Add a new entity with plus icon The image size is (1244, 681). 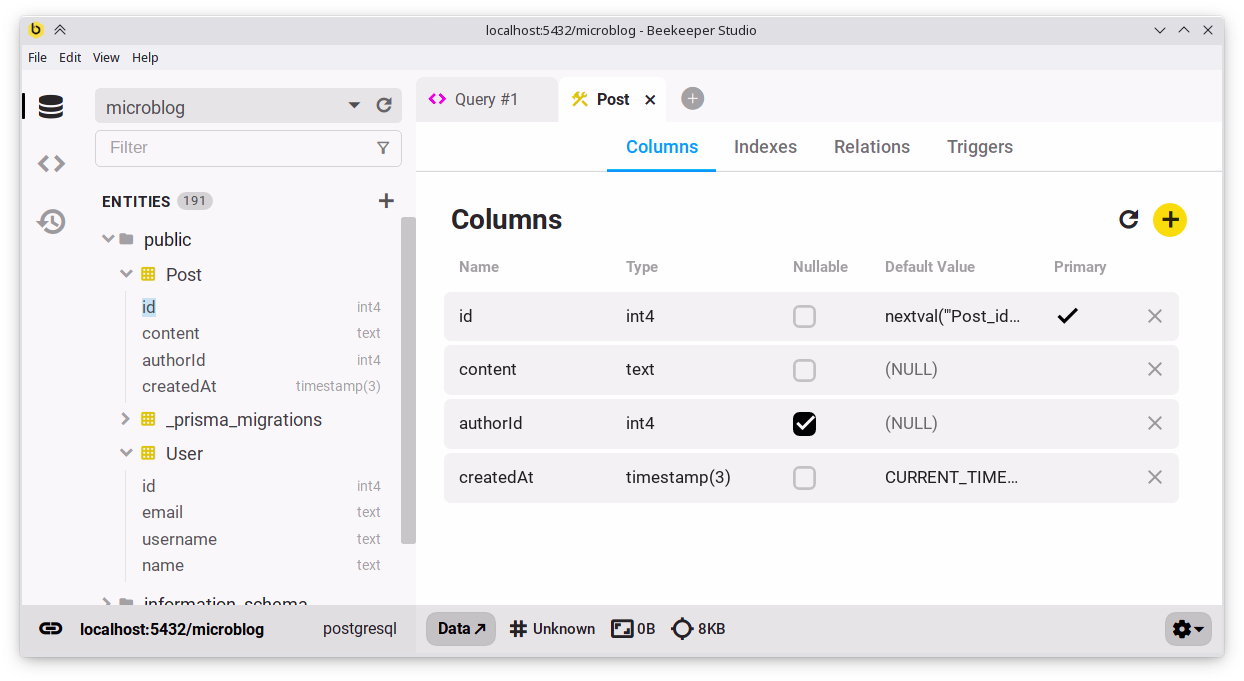386,201
